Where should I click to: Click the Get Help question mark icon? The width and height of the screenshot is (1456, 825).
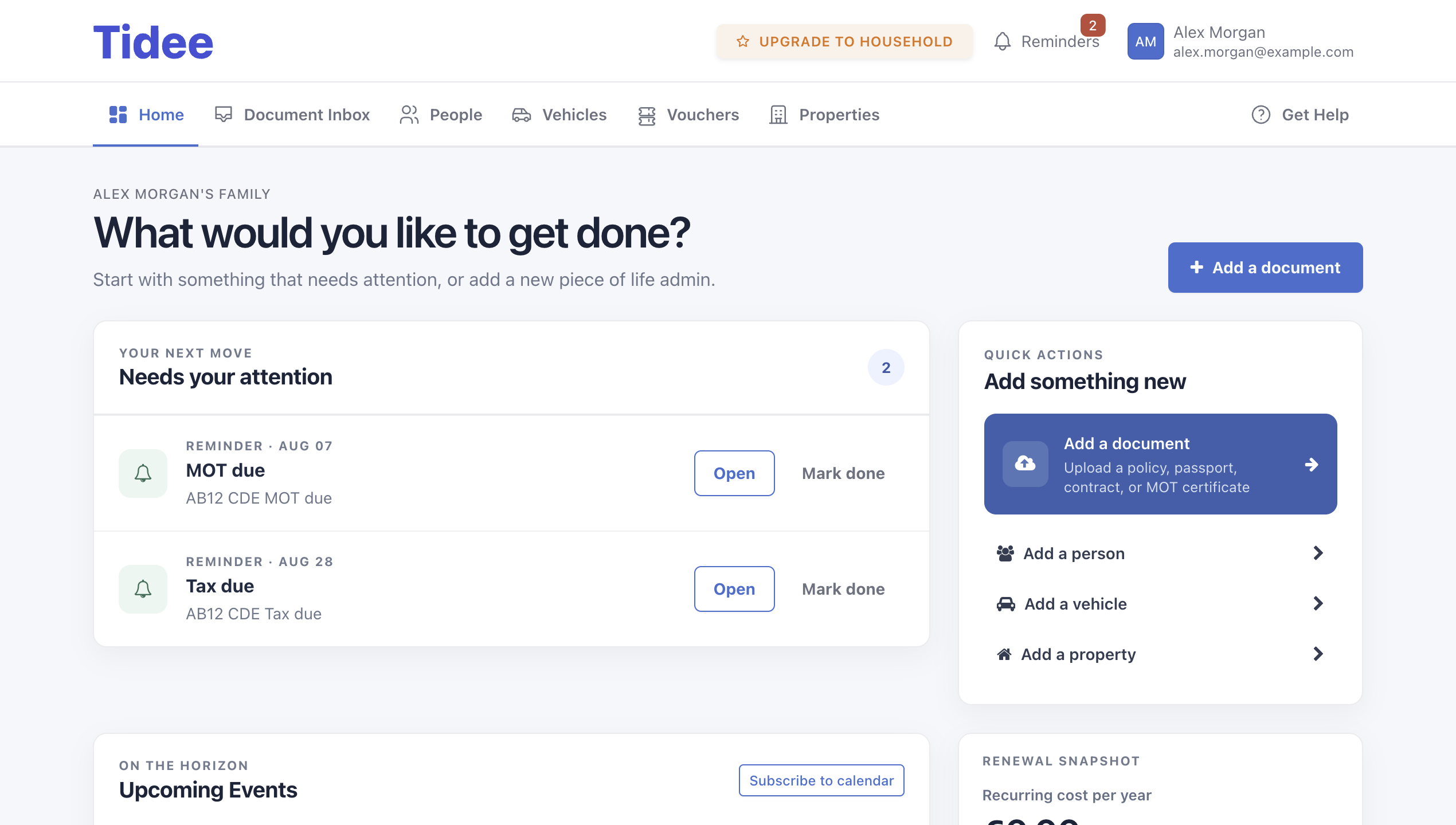click(x=1261, y=115)
